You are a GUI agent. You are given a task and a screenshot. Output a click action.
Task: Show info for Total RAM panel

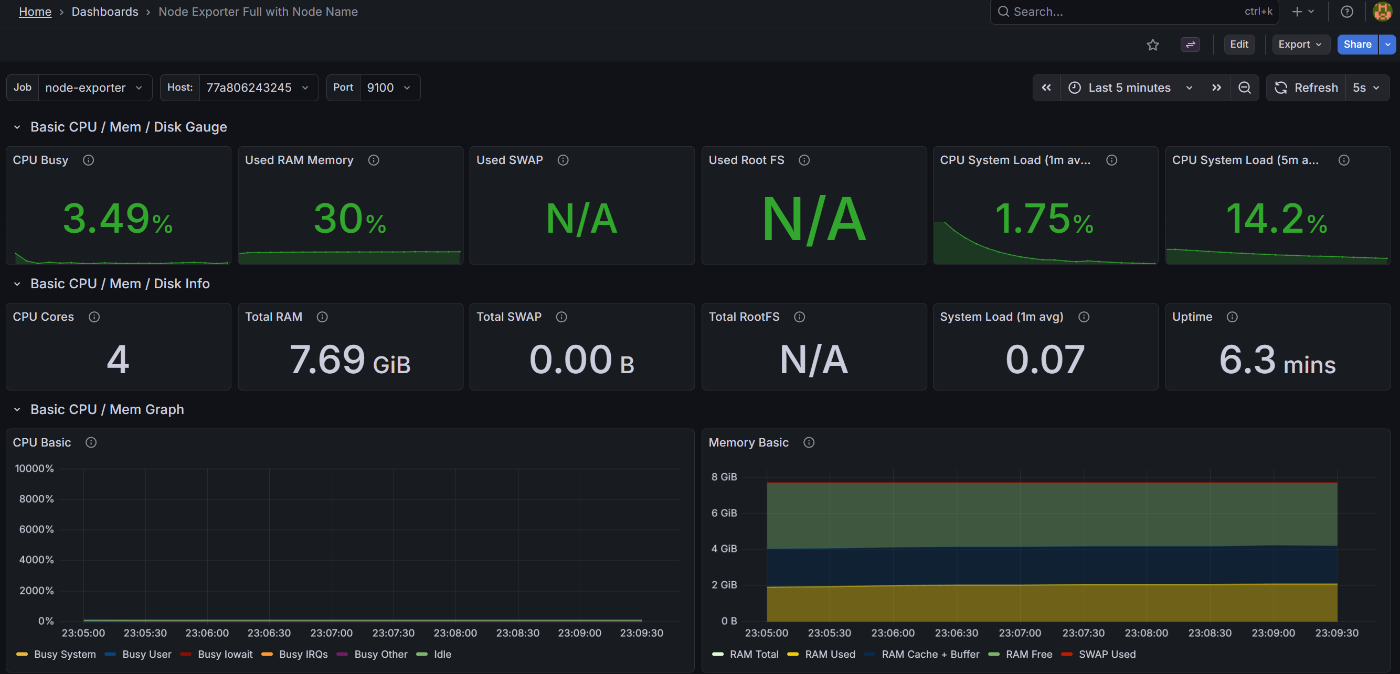[x=322, y=317]
